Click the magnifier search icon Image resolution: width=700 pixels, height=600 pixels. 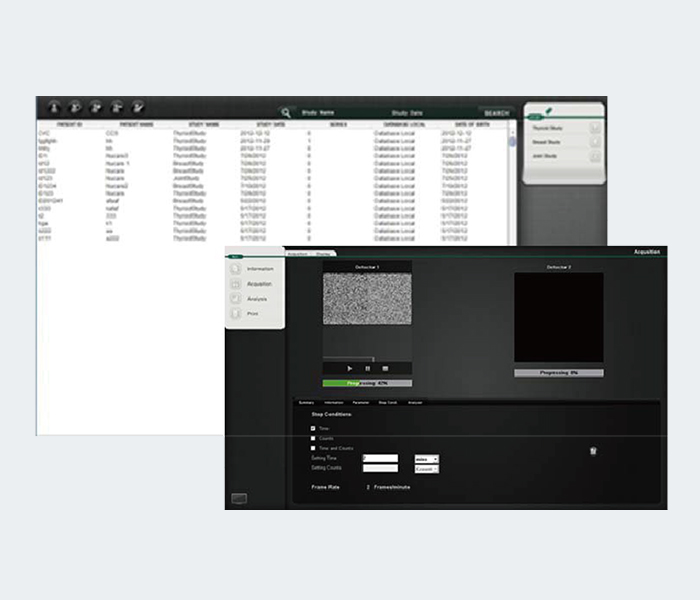(x=286, y=112)
